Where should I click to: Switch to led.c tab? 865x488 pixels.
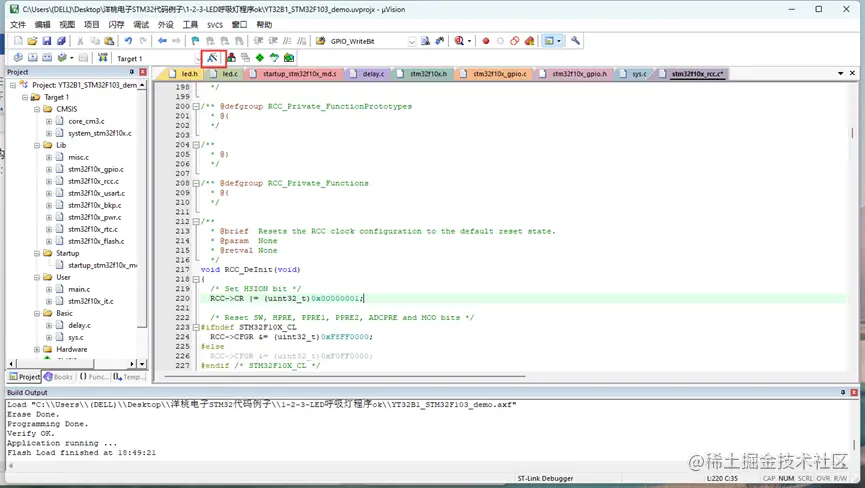[x=225, y=73]
